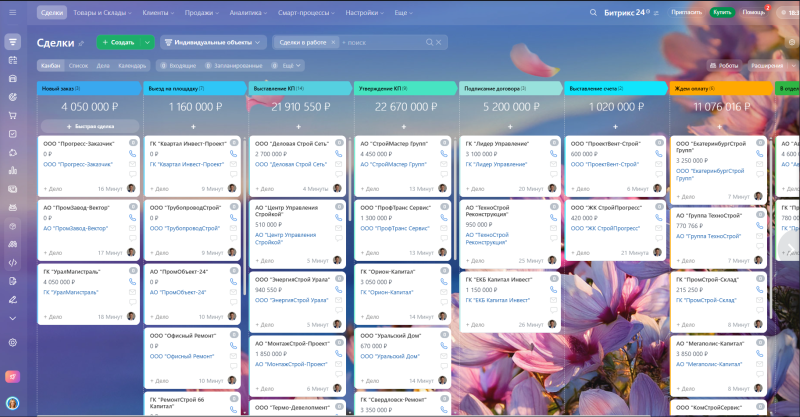800x417 pixels.
Task: Click Ждем оплату stage header
Action: point(720,88)
